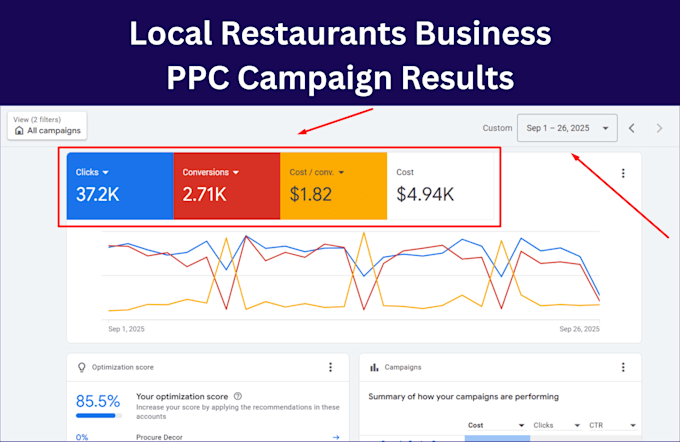This screenshot has height=442, width=680.
Task: Select the red Conversions metric card
Action: [x=227, y=186]
